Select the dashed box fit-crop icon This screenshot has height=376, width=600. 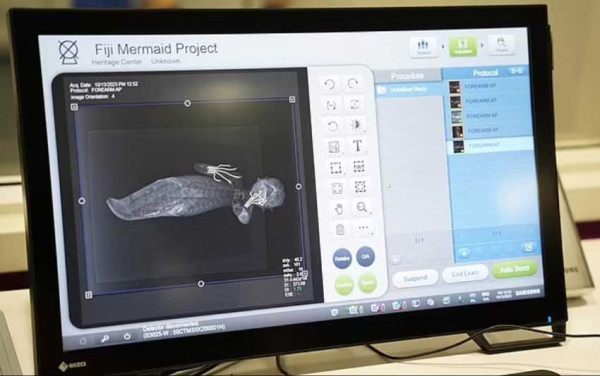click(x=360, y=187)
